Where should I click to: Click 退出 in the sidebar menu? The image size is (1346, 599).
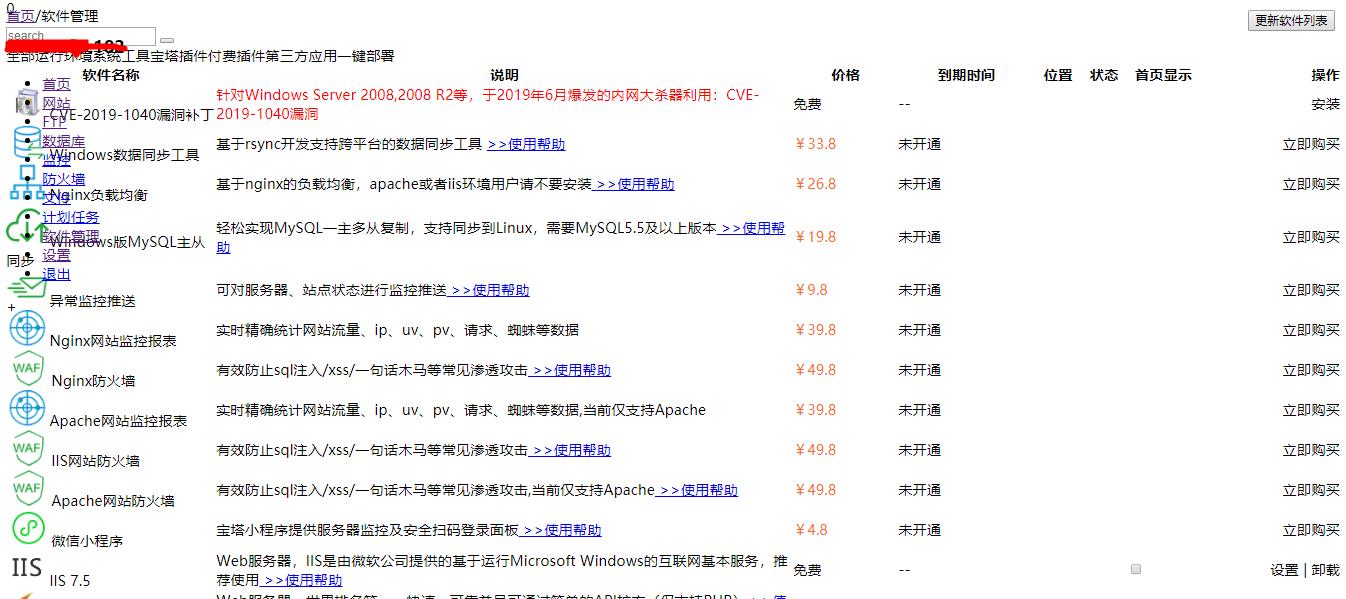[56, 274]
